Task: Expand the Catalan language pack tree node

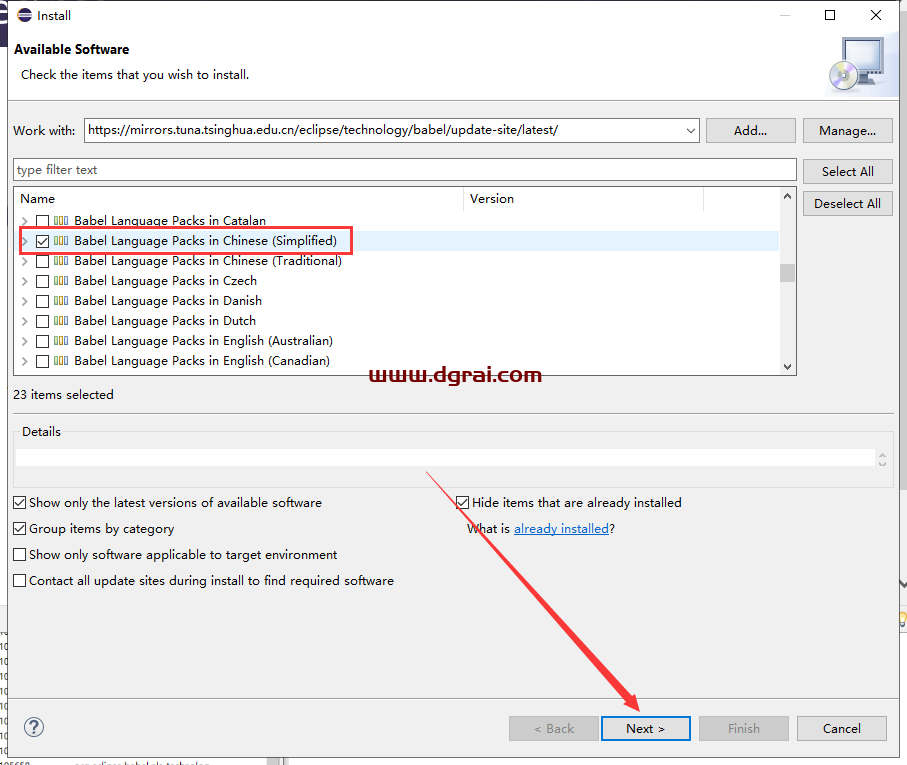Action: point(24,221)
